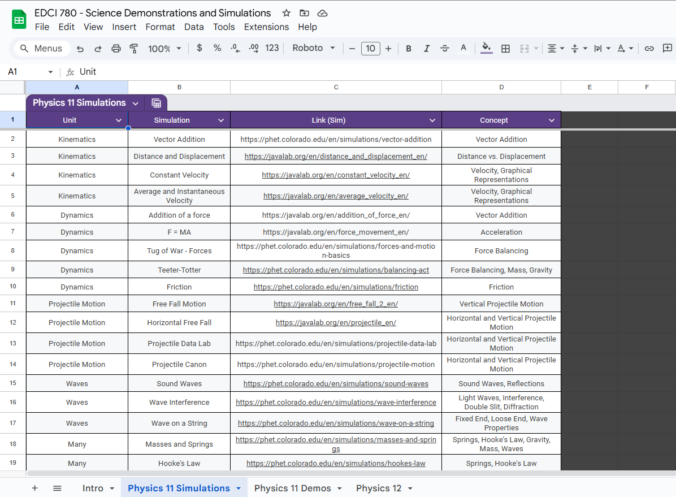Open the move-to-folder icon
676x497 pixels.
(304, 13)
